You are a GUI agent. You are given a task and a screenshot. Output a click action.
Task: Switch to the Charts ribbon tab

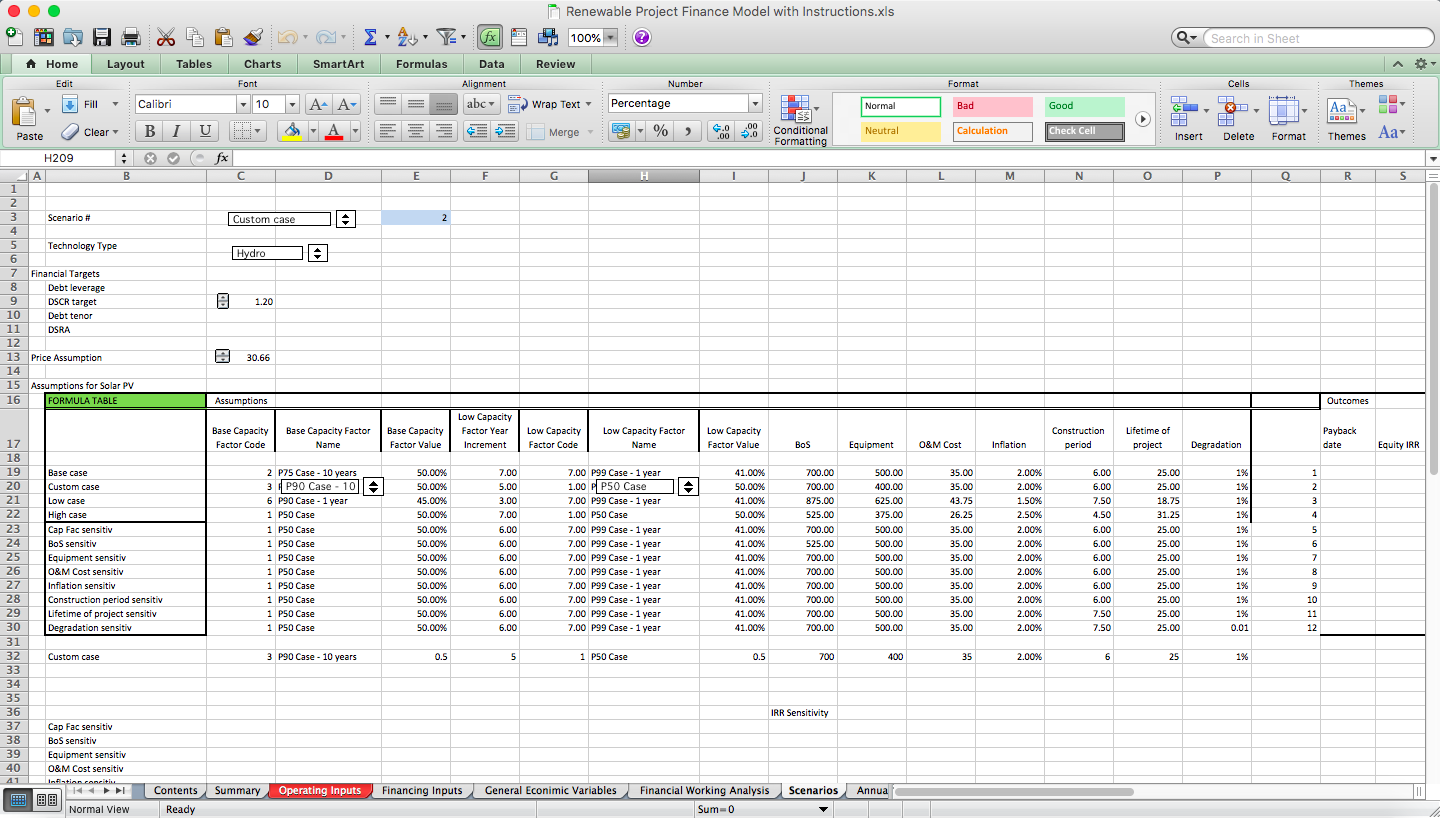pyautogui.click(x=263, y=64)
